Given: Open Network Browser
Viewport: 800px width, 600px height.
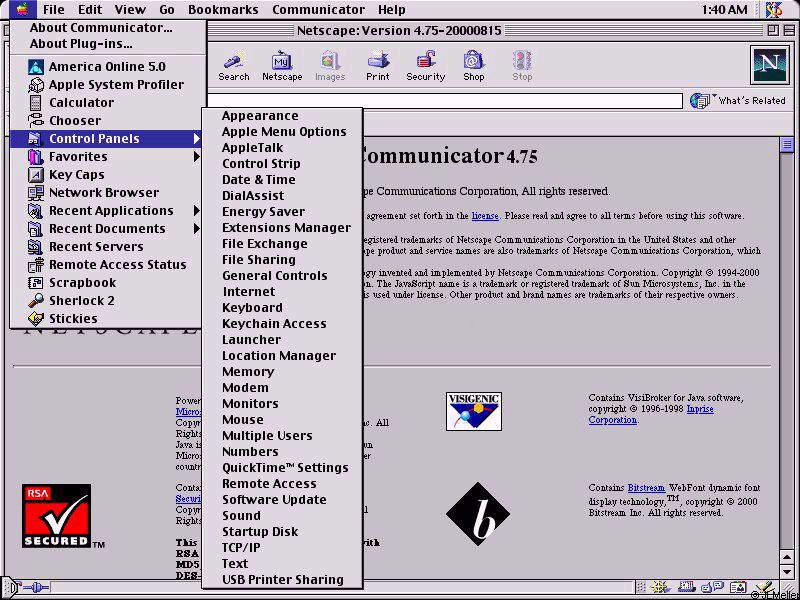Looking at the screenshot, I should tap(105, 192).
